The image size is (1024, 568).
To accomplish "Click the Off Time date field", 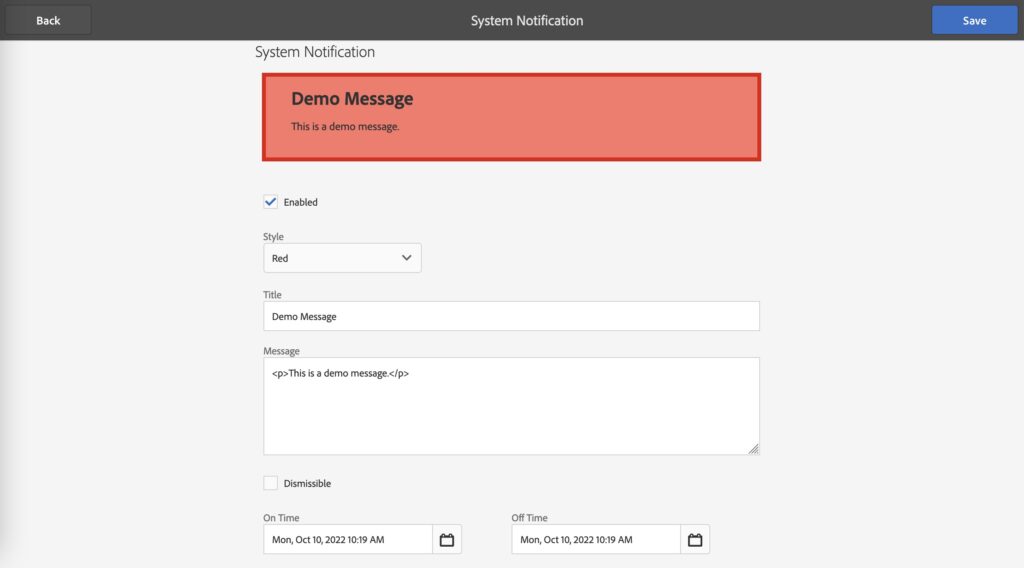I will coord(596,539).
